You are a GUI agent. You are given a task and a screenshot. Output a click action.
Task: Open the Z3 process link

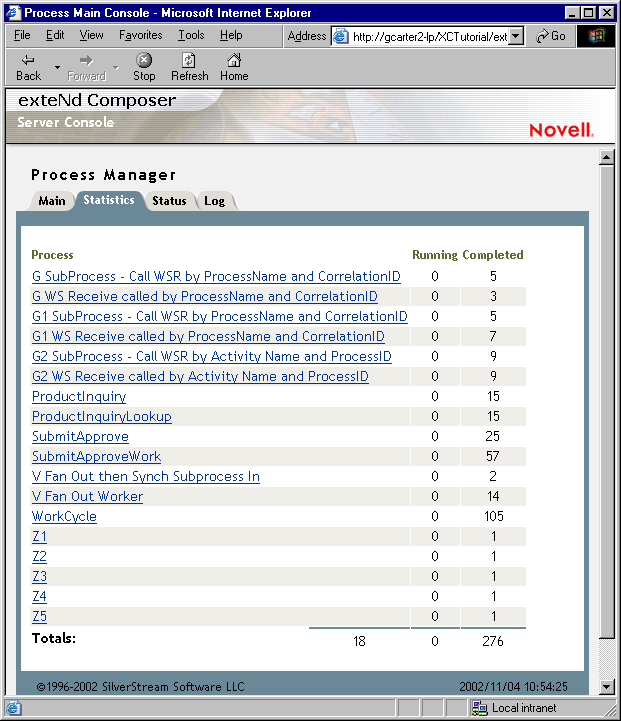click(x=39, y=577)
